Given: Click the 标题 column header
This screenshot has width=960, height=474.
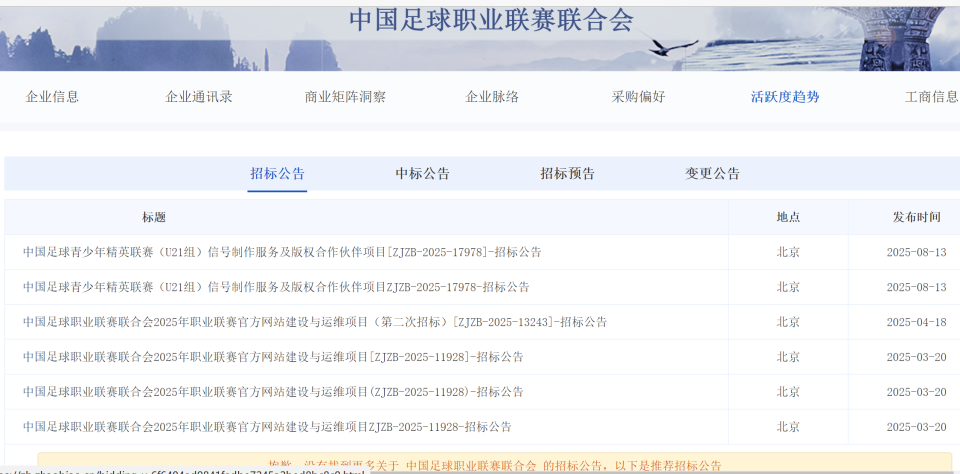Looking at the screenshot, I should 154,217.
